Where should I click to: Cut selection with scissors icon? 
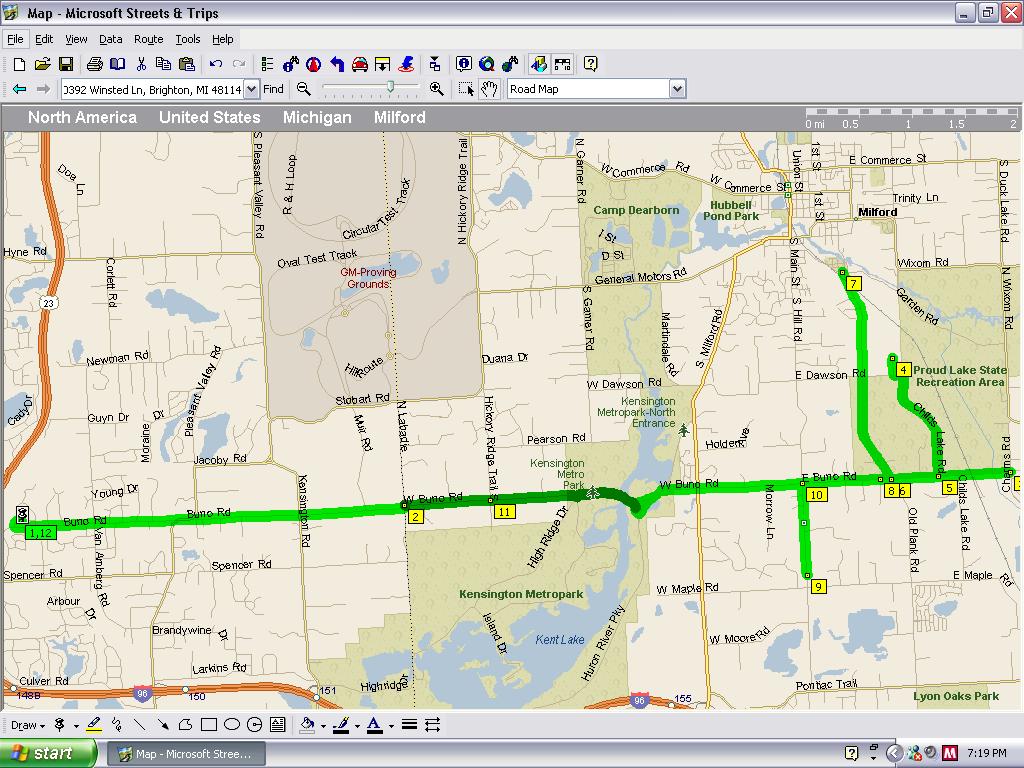coord(141,64)
